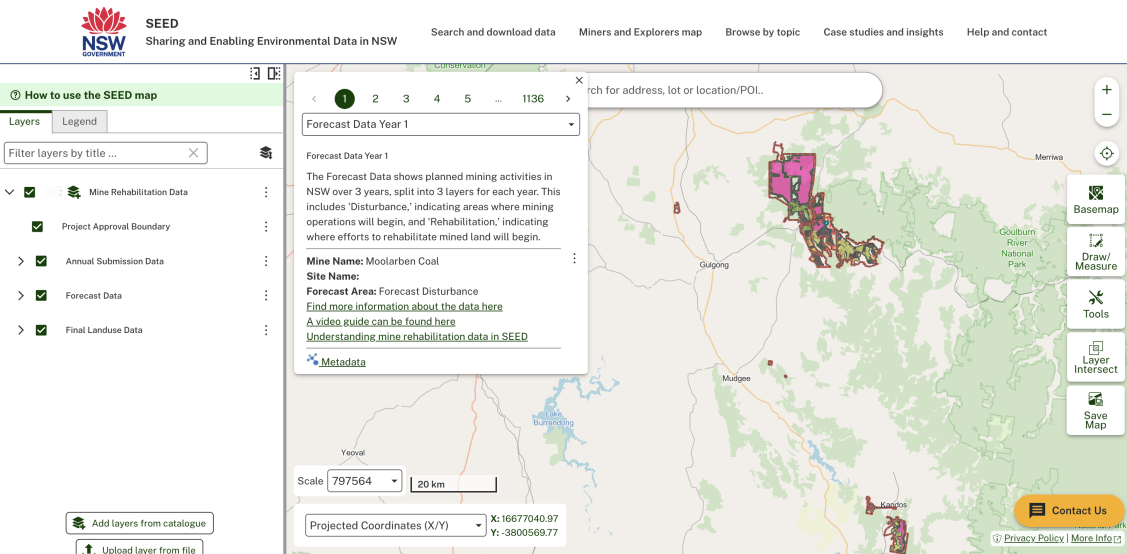The width and height of the screenshot is (1127, 554).
Task: Open the Metadata link
Action: pos(336,361)
